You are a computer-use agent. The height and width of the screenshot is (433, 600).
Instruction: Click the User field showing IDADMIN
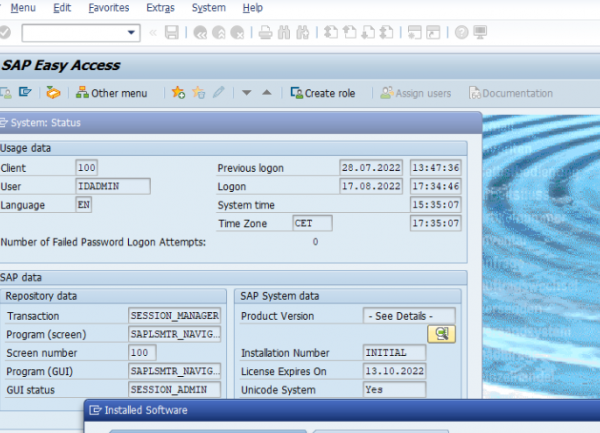[x=113, y=186]
